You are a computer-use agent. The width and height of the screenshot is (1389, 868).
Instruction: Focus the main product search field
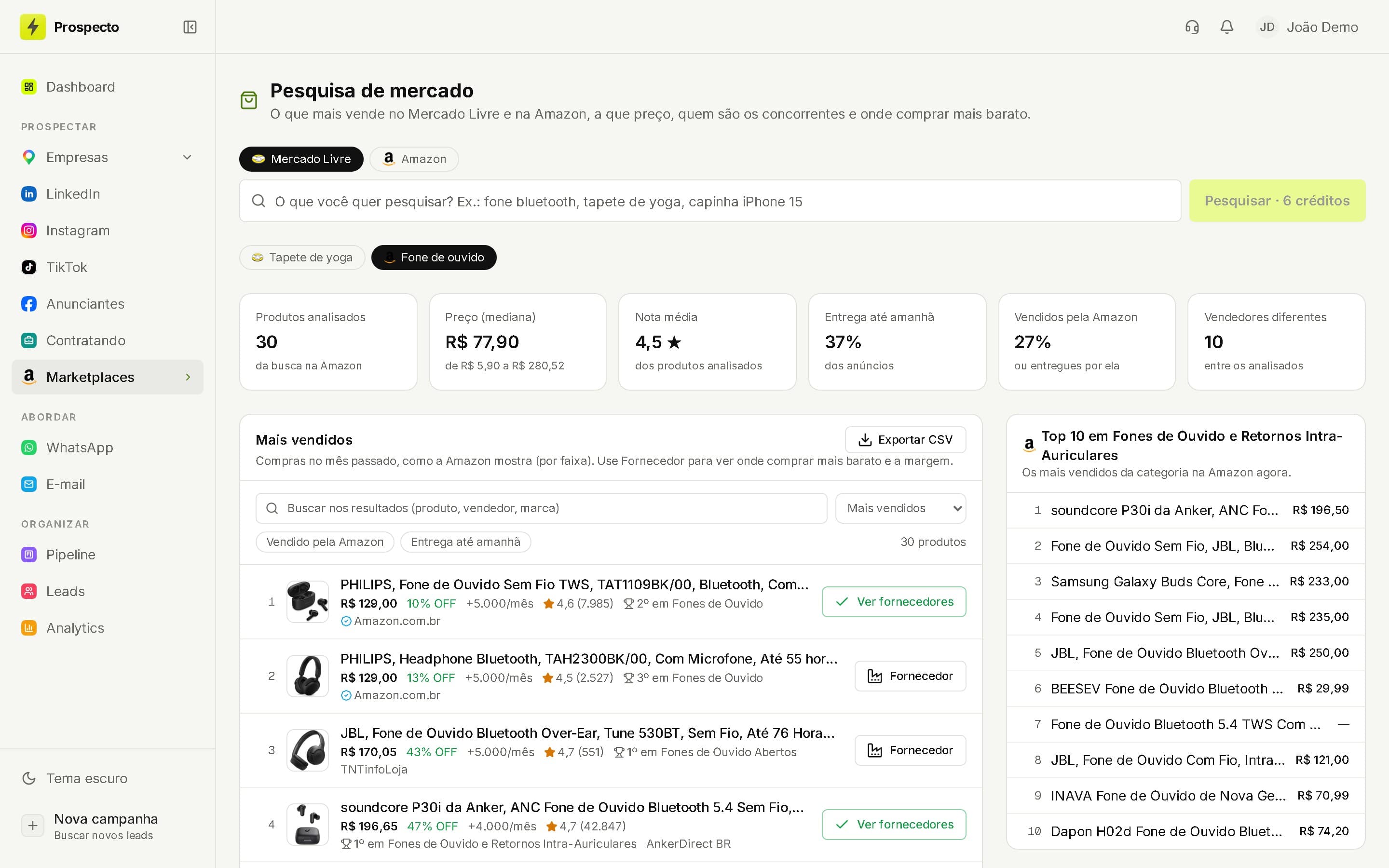click(710, 201)
